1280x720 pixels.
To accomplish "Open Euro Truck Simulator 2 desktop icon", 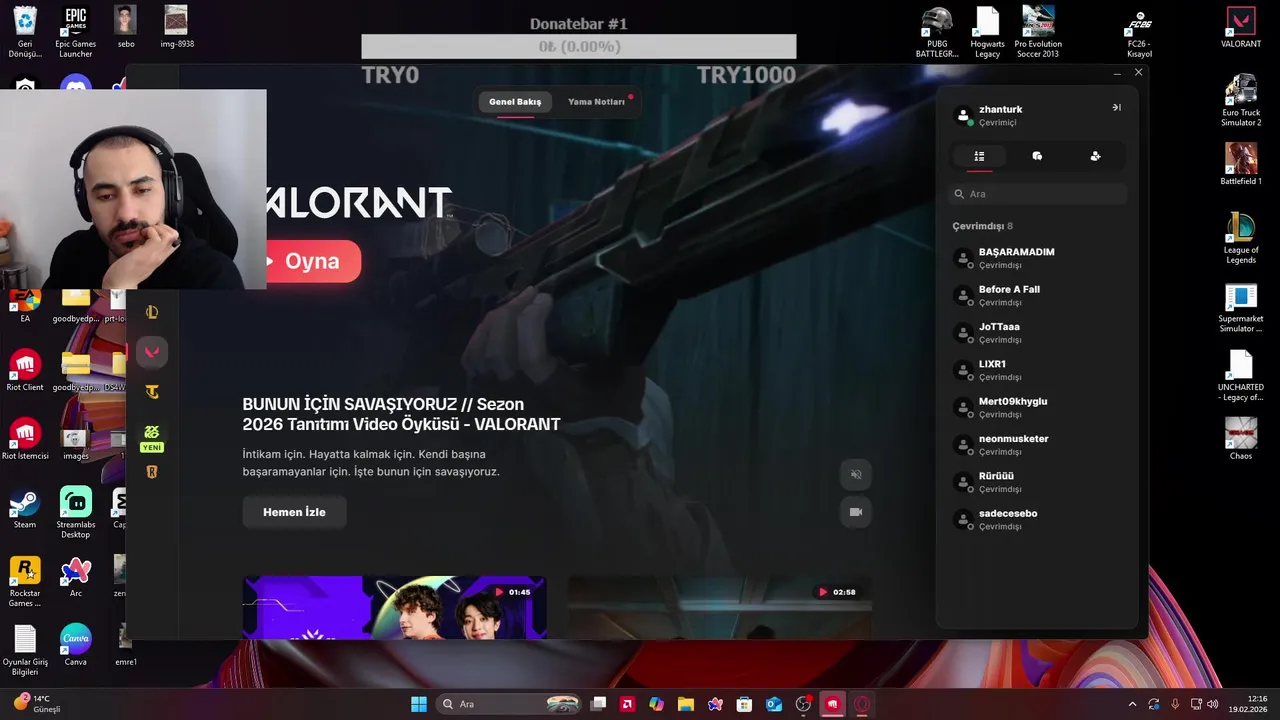I will 1241,101.
